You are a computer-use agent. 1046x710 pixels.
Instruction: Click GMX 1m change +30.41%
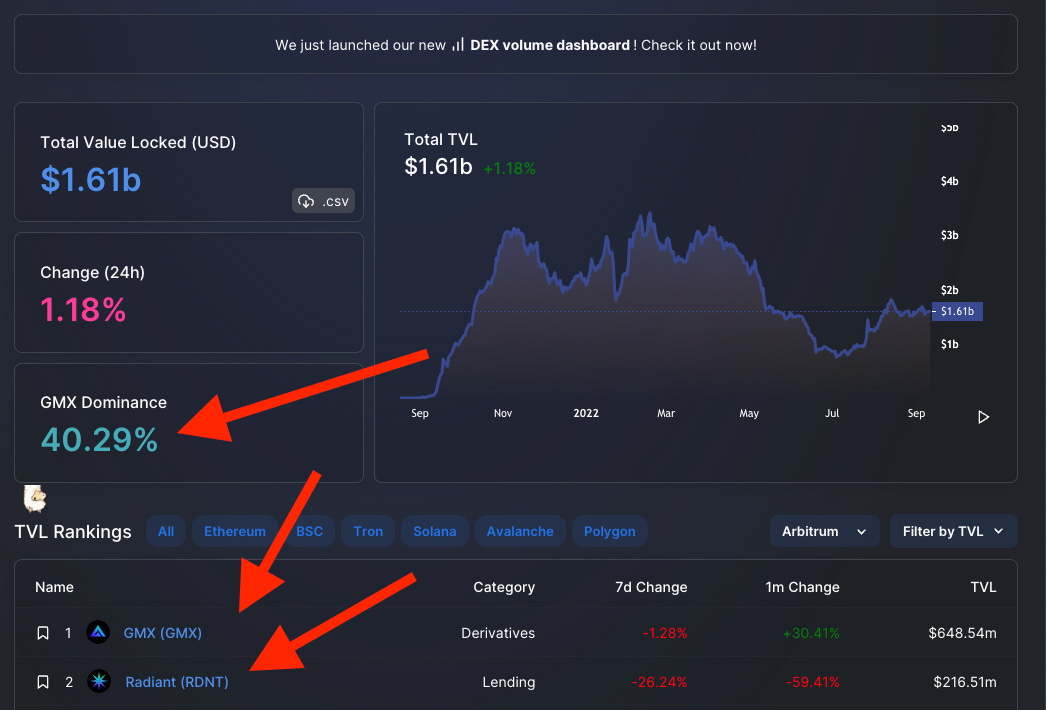pyautogui.click(x=811, y=633)
